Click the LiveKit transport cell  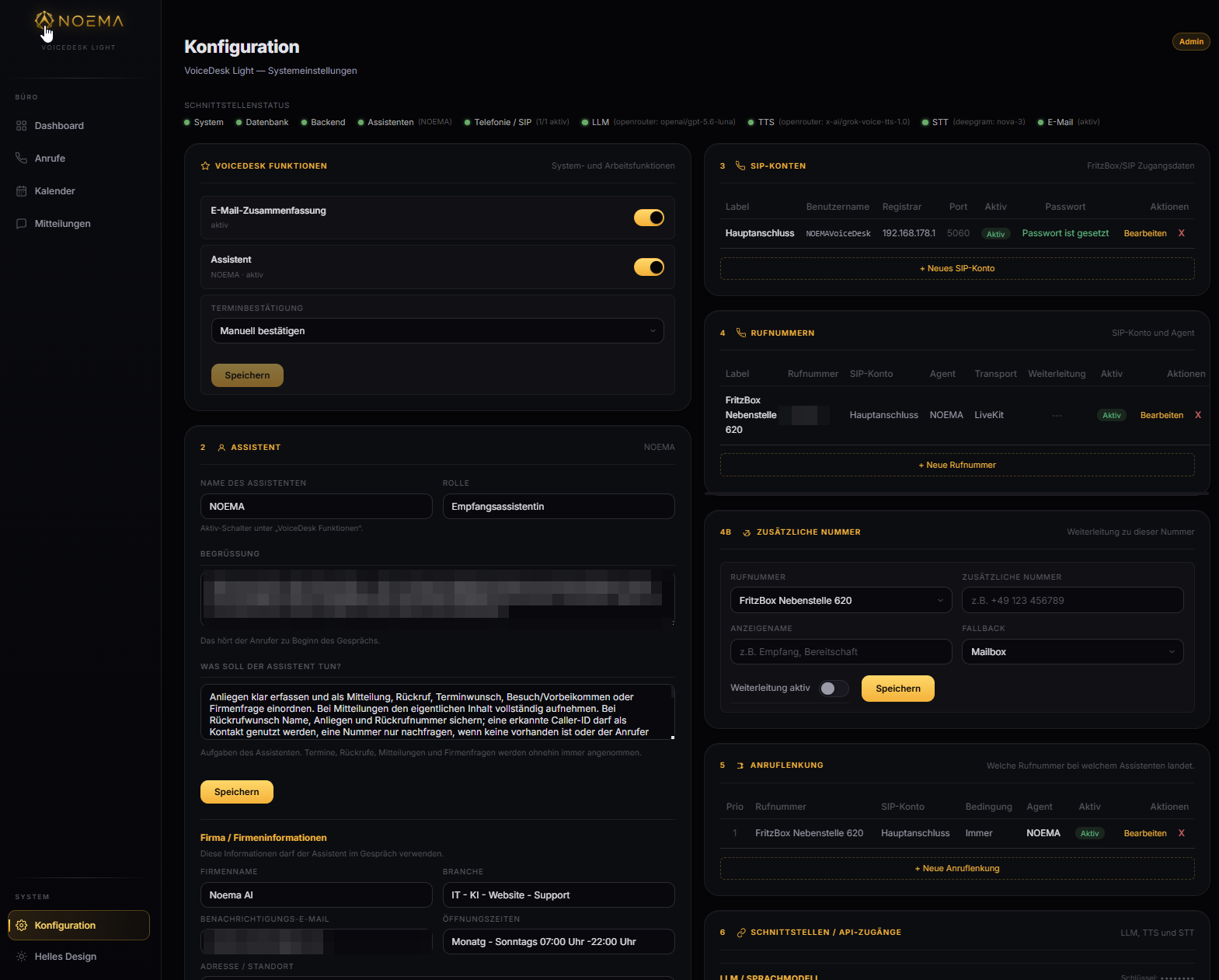989,416
